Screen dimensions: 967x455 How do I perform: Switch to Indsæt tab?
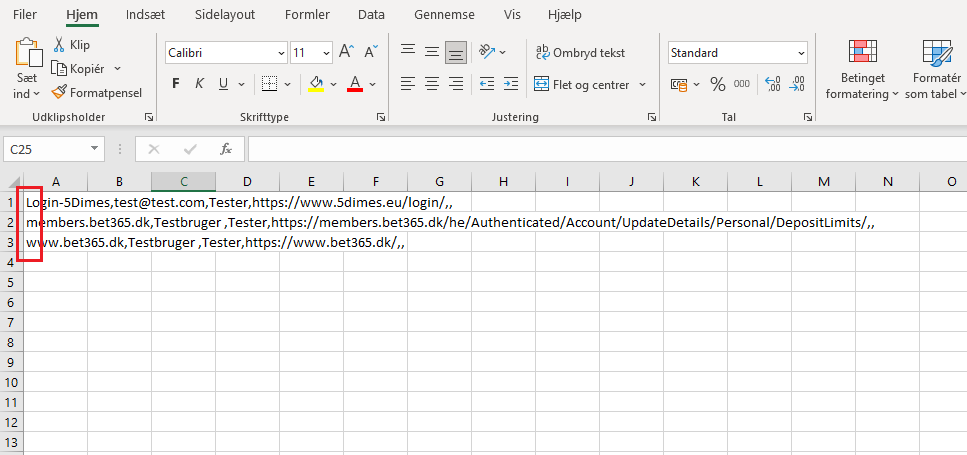coord(146,14)
